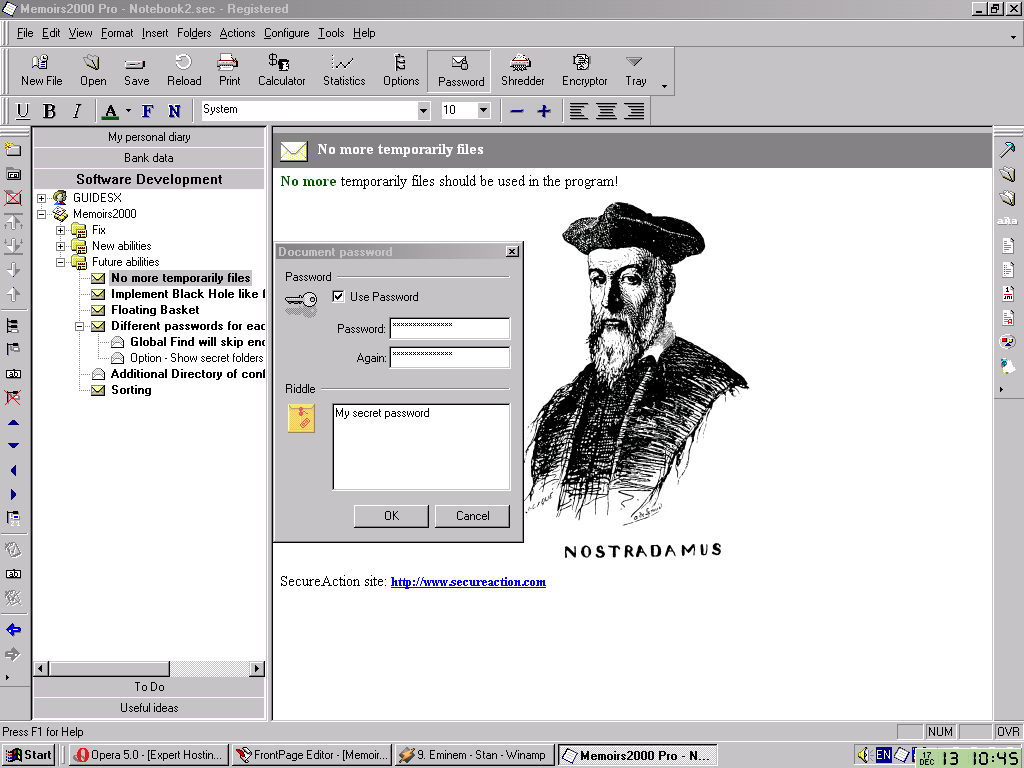
Task: Select the Shredder toolbar icon
Action: pyautogui.click(x=522, y=70)
